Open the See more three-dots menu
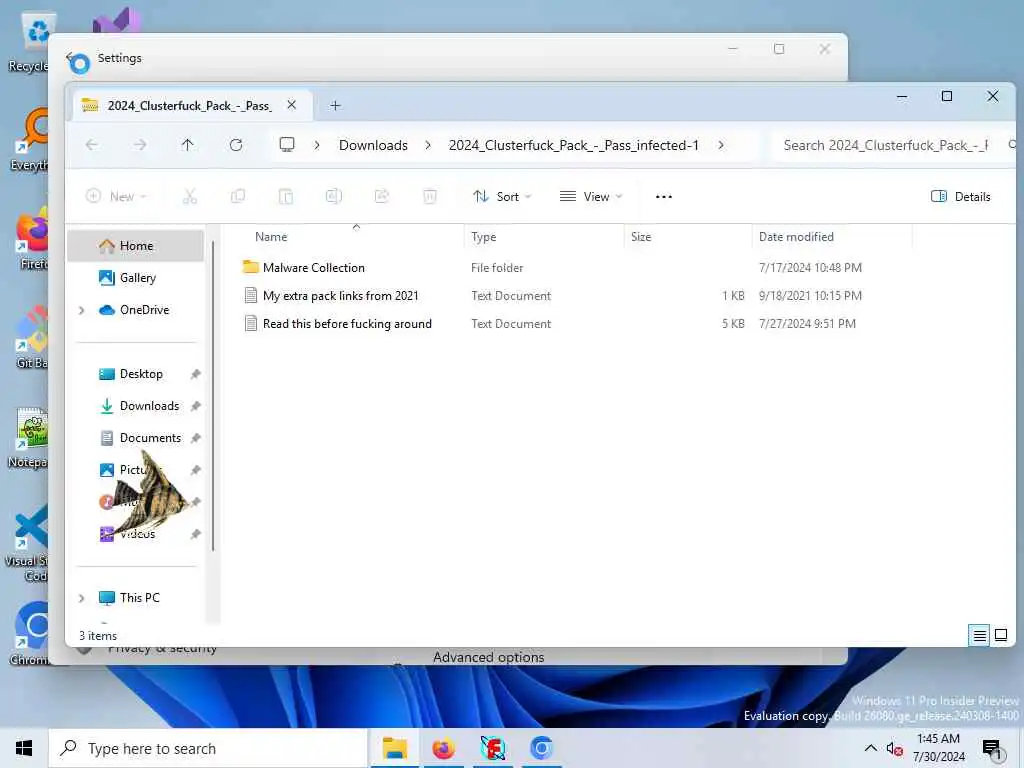 [664, 197]
